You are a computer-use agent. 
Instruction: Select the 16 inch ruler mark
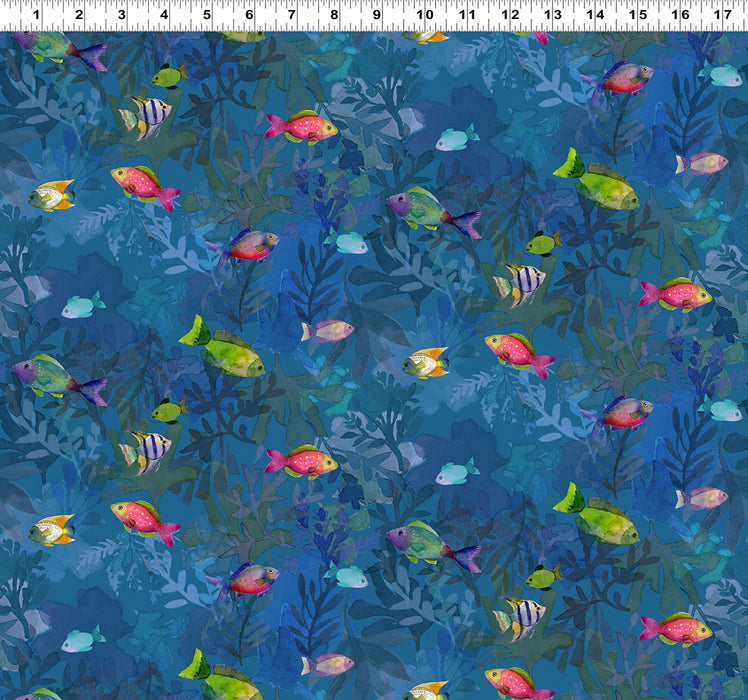pyautogui.click(x=680, y=15)
